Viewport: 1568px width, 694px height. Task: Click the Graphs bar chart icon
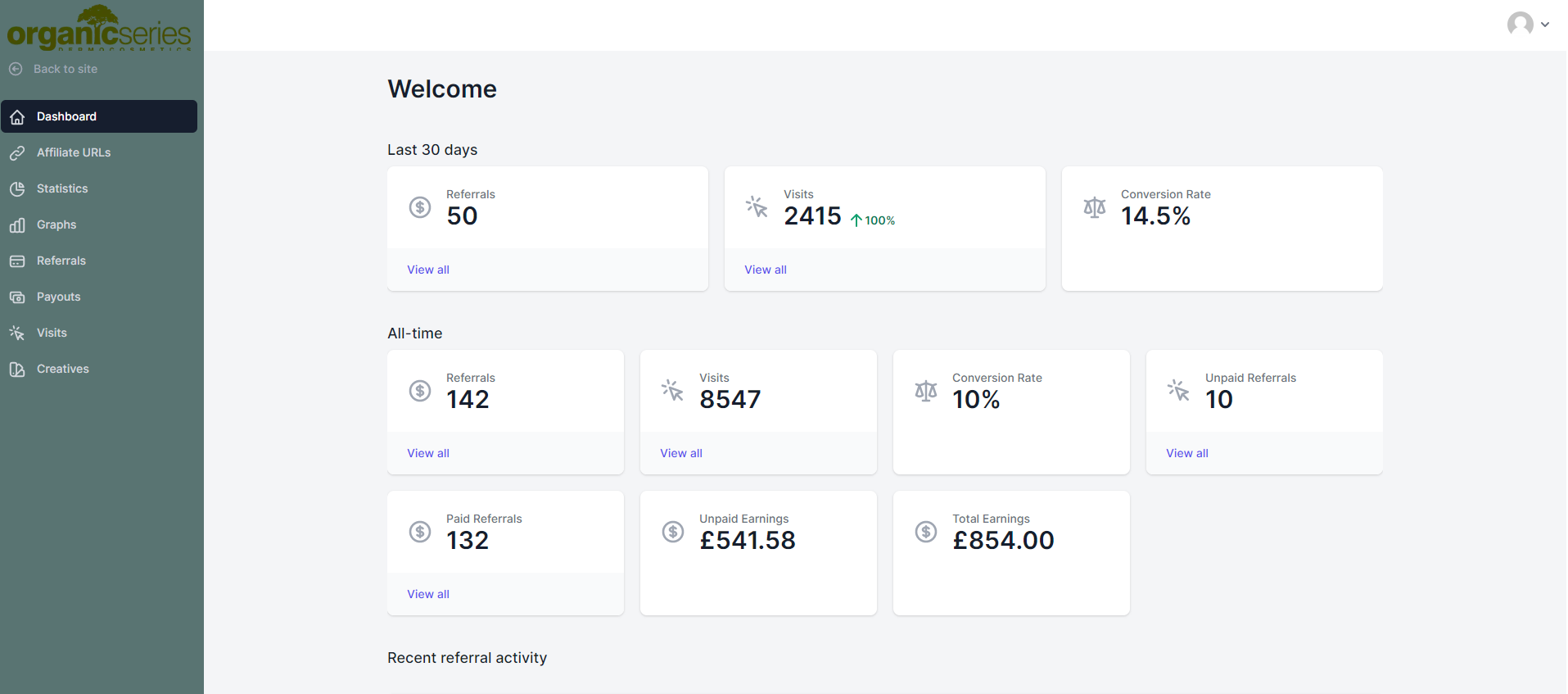coord(17,225)
